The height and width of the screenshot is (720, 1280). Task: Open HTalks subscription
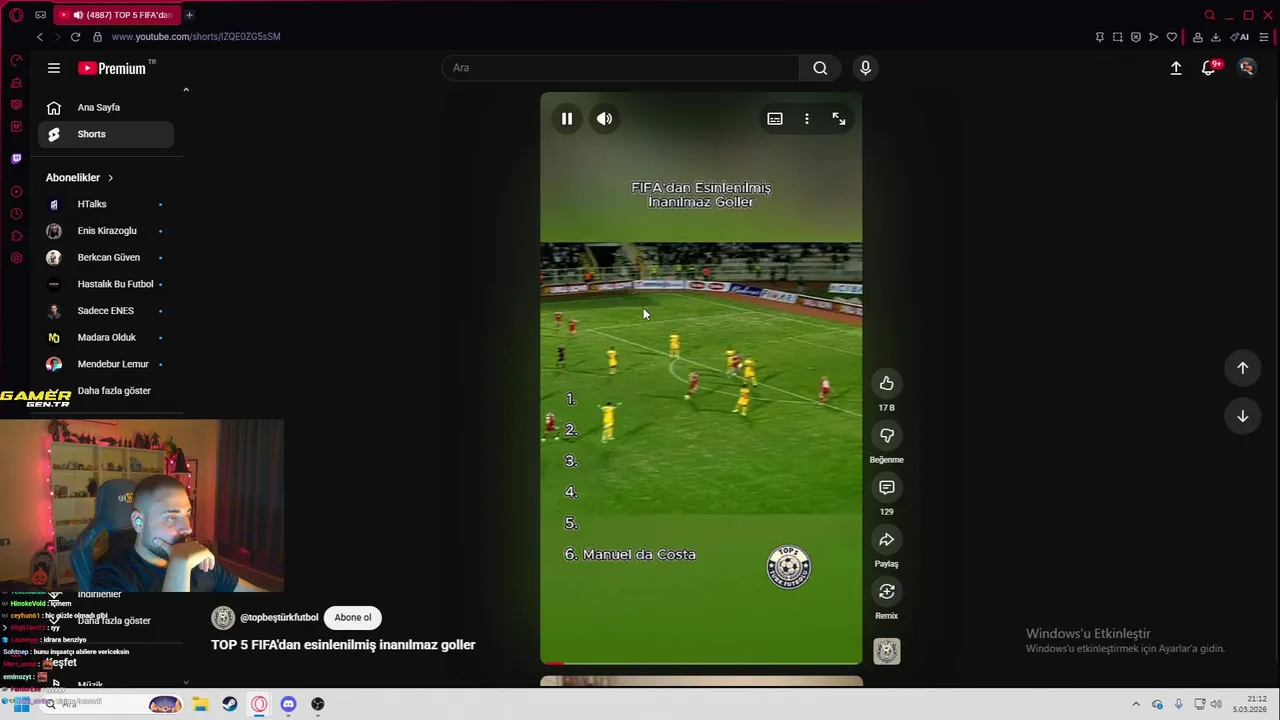click(106, 204)
